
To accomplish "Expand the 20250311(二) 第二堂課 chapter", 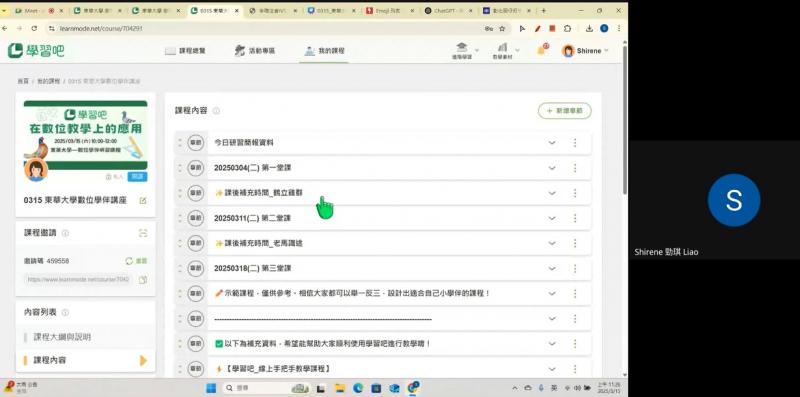I will point(552,218).
